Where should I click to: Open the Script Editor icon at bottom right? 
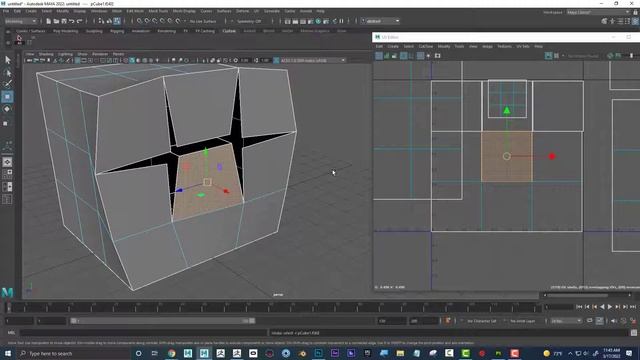tap(634, 333)
